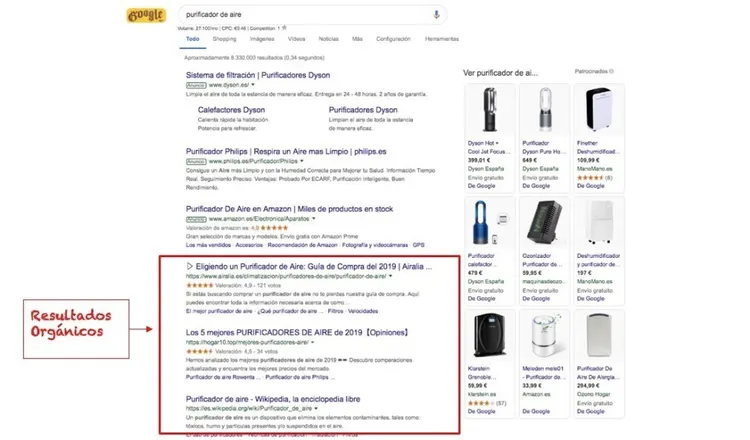This screenshot has height=440, width=750.
Task: Click the star rating under the hogar10.top result
Action: 199,351
